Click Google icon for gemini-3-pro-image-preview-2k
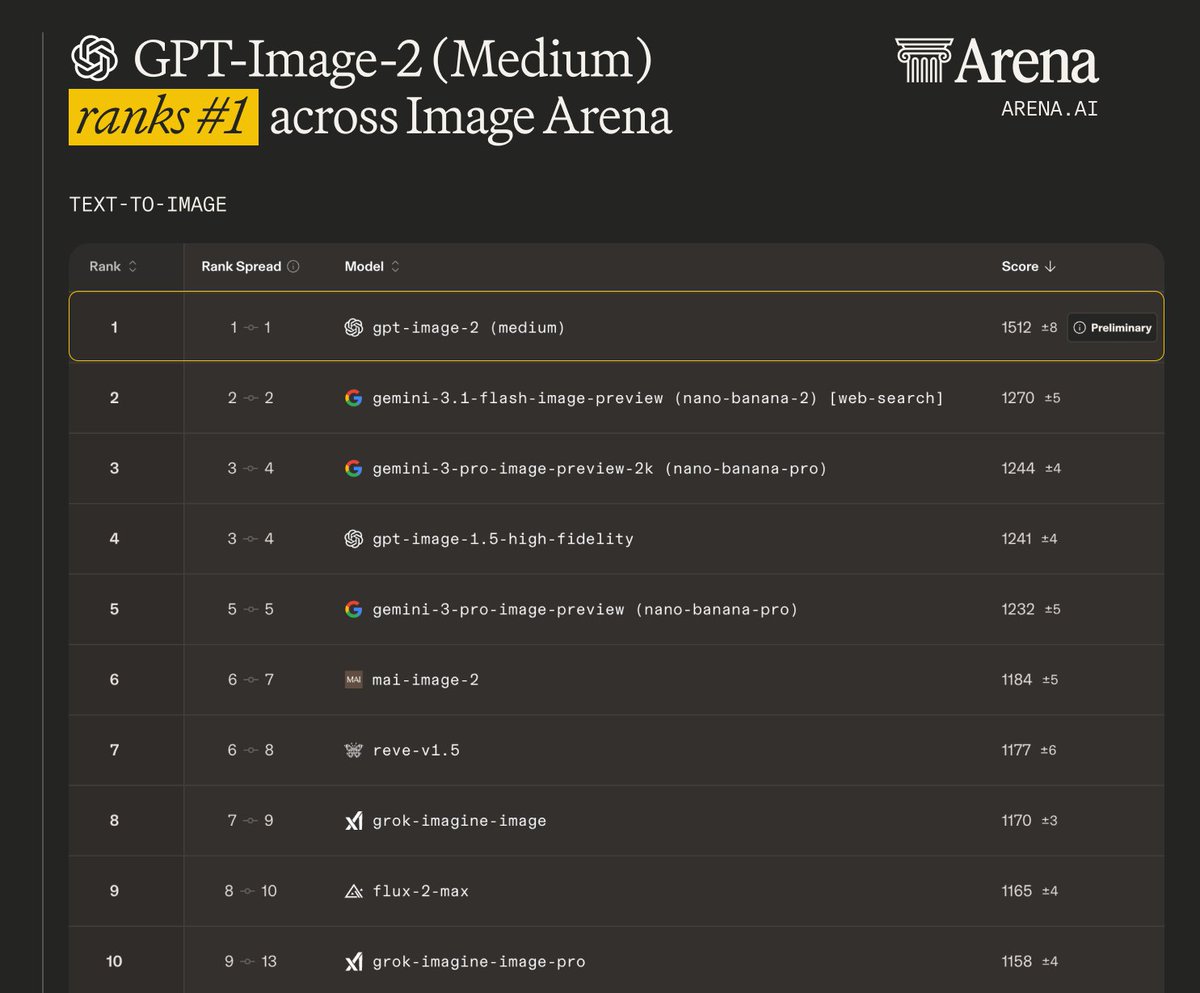 coord(353,468)
